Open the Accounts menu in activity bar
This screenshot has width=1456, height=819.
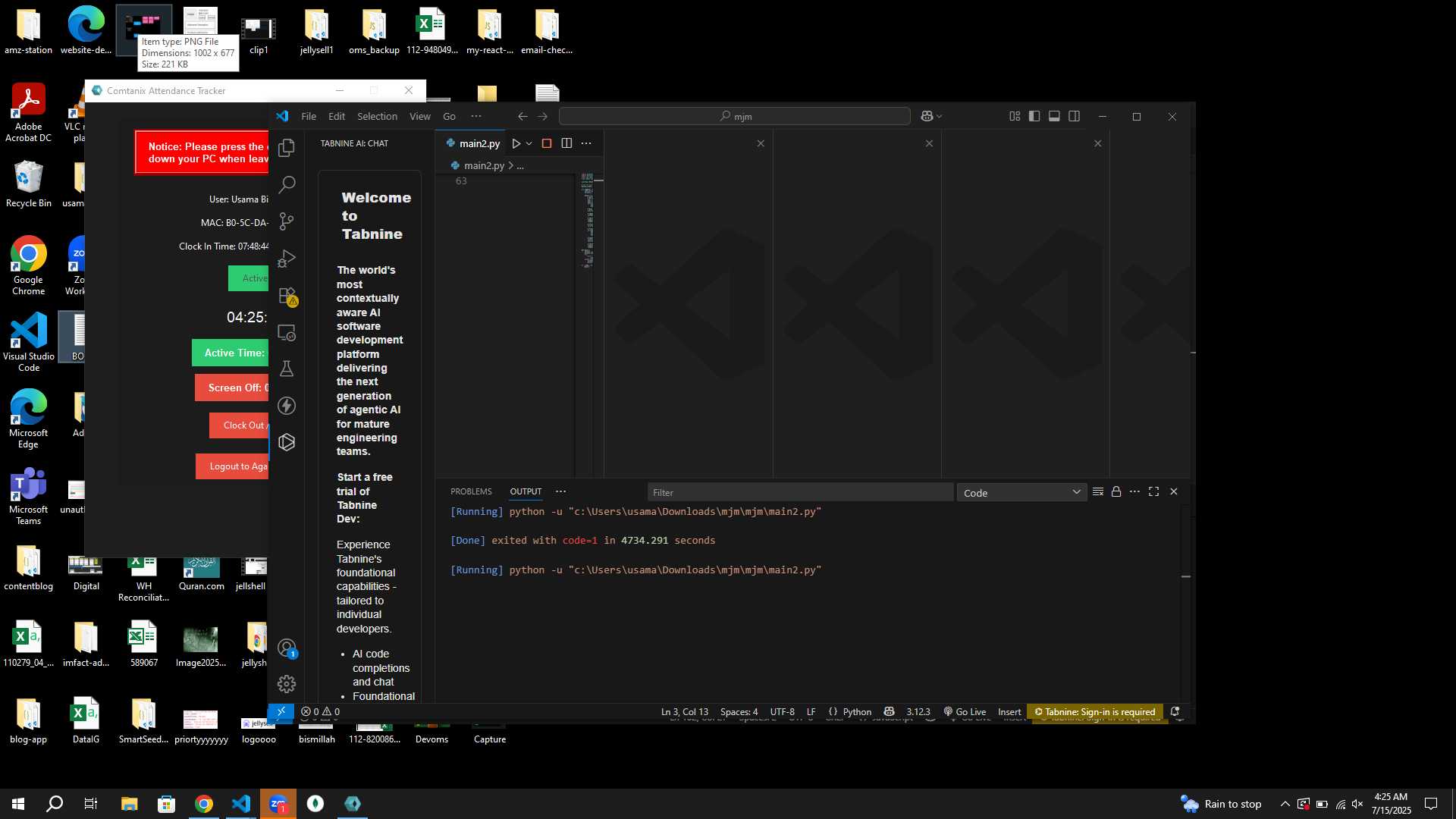pos(287,648)
